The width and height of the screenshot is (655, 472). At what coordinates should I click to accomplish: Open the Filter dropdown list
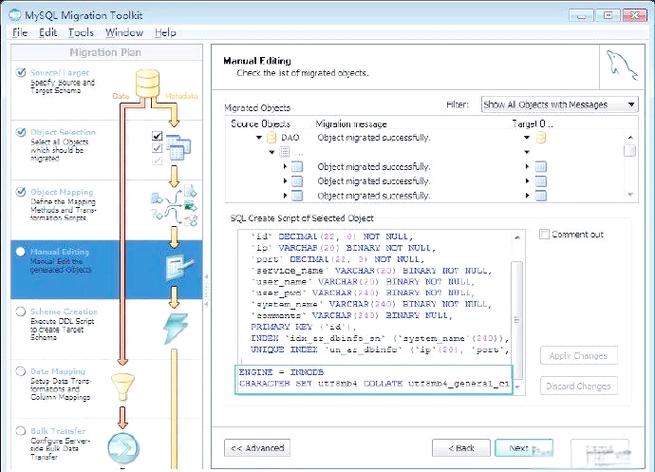[559, 104]
